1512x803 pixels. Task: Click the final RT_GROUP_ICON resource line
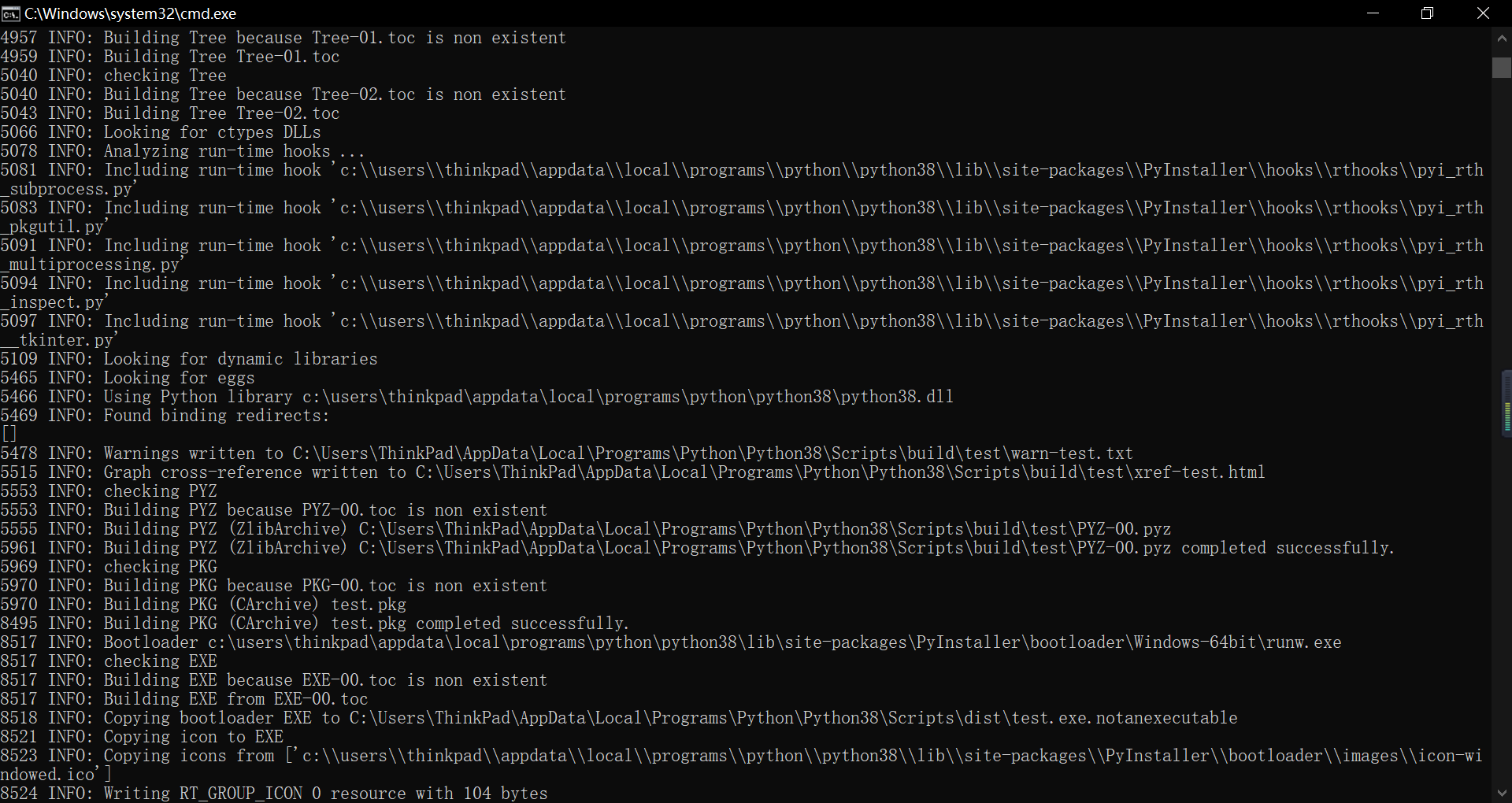[275, 794]
